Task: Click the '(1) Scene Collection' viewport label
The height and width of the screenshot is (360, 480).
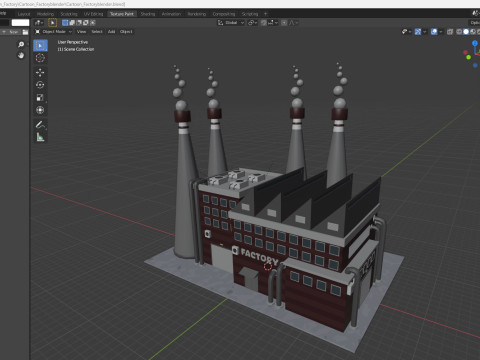Action: pyautogui.click(x=76, y=49)
